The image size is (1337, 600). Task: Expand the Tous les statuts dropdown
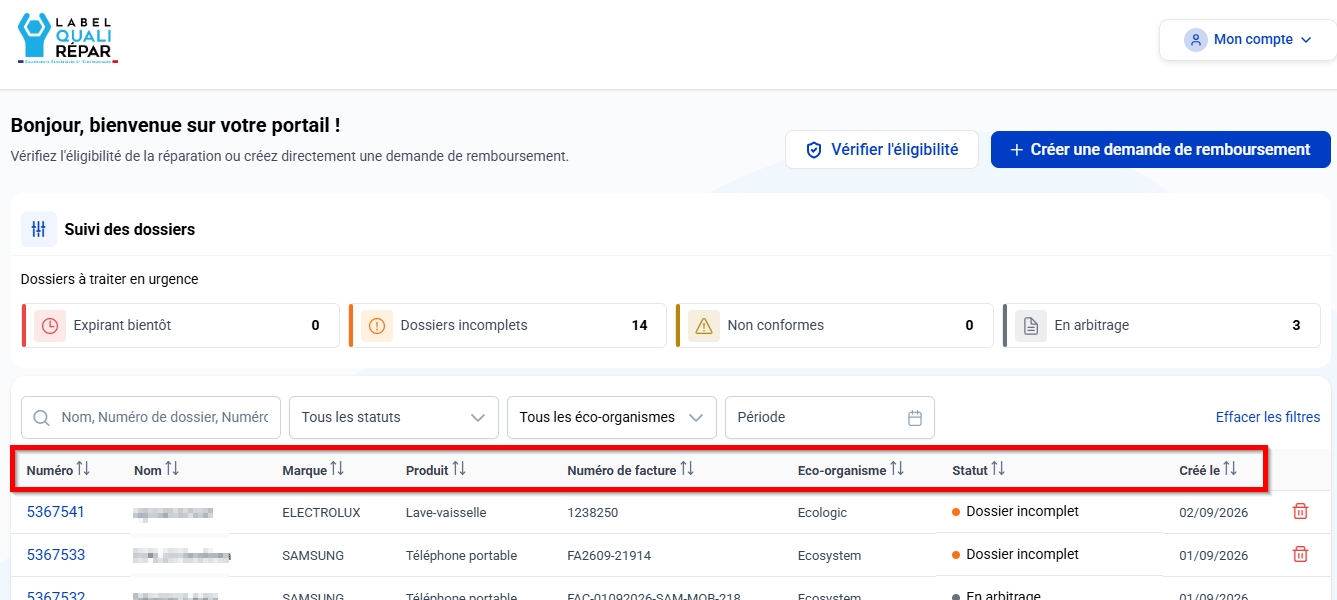point(394,418)
